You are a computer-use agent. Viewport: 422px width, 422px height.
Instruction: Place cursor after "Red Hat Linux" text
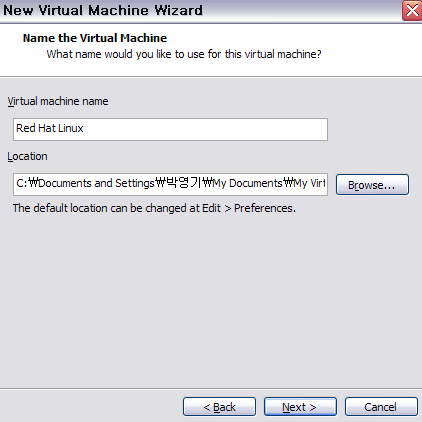click(84, 128)
